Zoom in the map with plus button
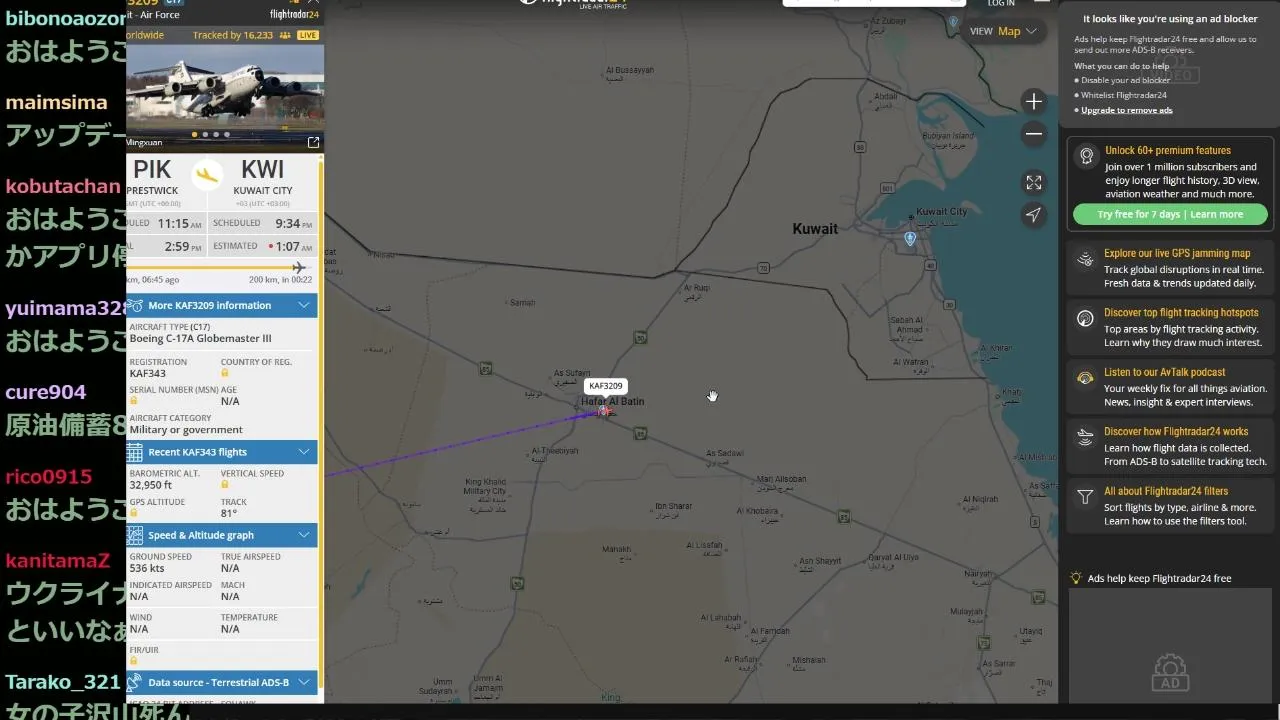The height and width of the screenshot is (720, 1280). tap(1034, 101)
